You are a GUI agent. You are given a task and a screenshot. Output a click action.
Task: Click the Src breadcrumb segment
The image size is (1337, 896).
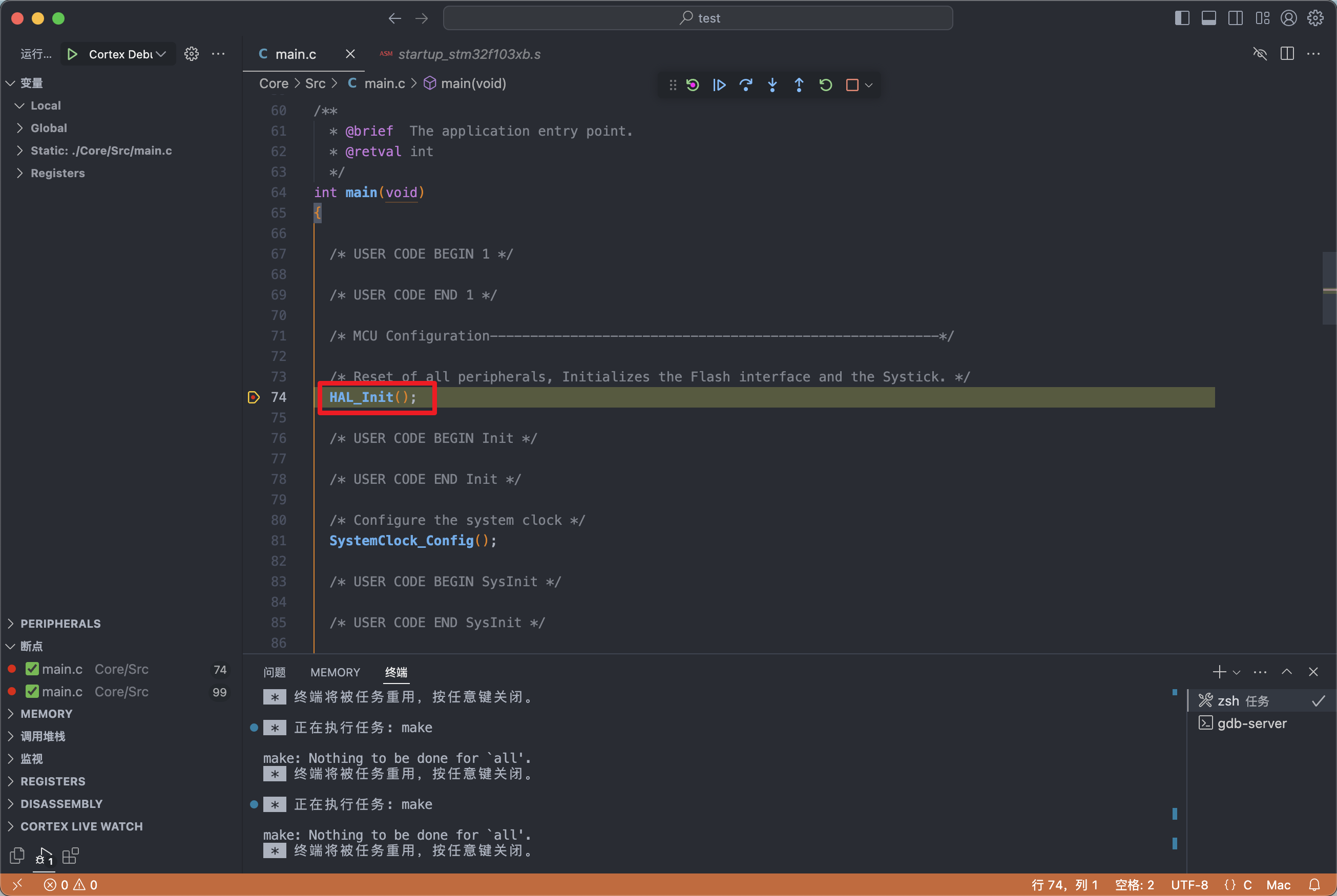pos(315,83)
